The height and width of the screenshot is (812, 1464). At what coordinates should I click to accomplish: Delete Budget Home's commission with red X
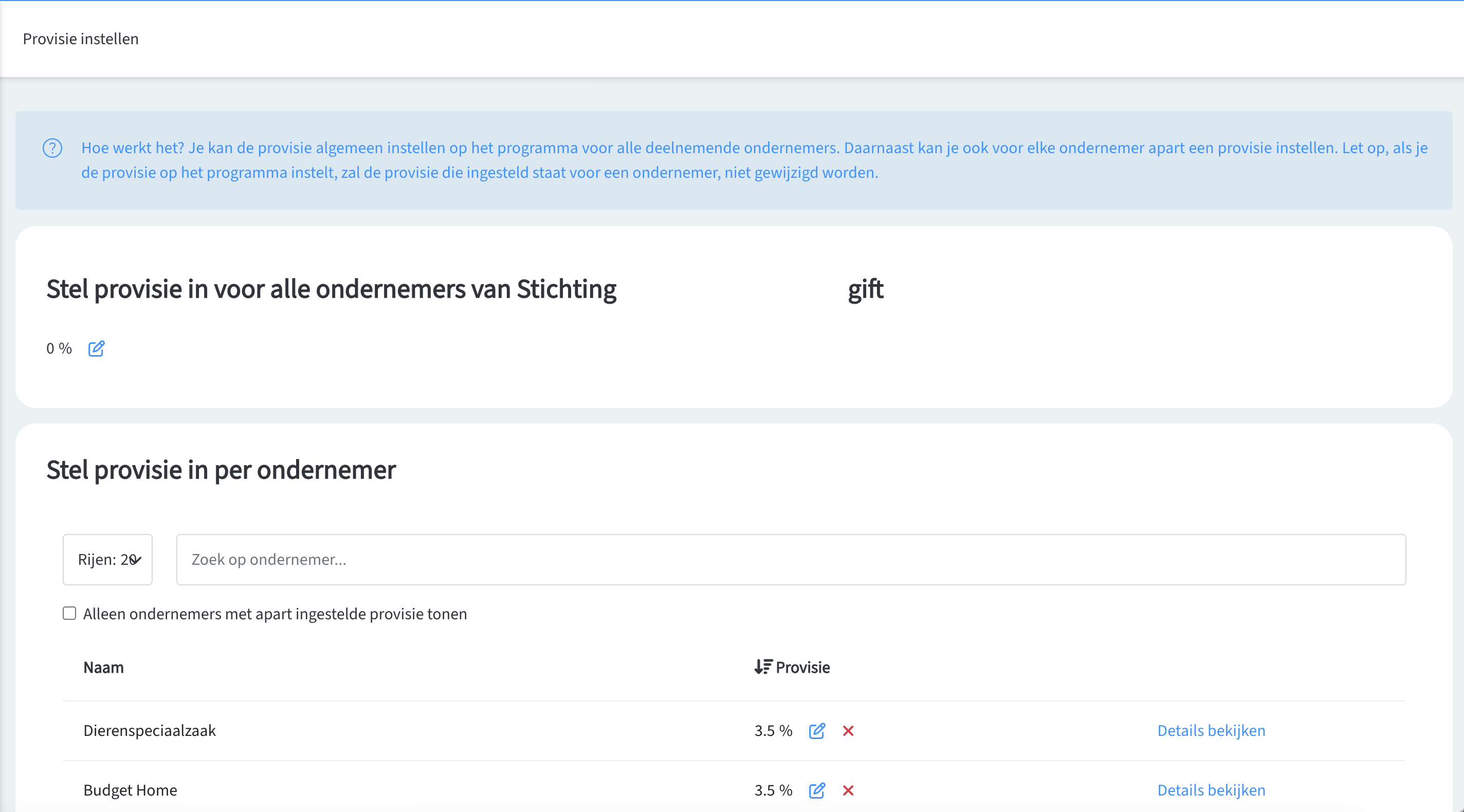tap(848, 790)
